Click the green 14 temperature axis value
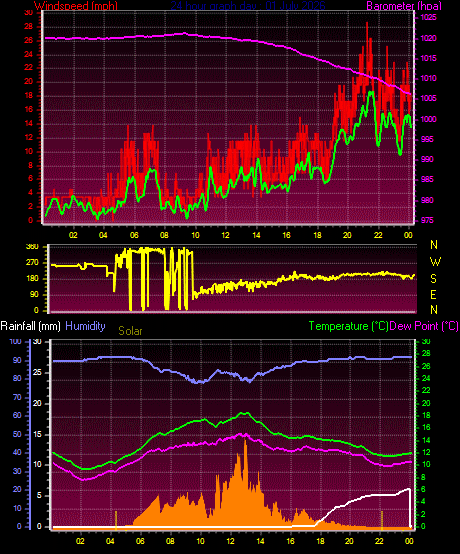 point(426,441)
